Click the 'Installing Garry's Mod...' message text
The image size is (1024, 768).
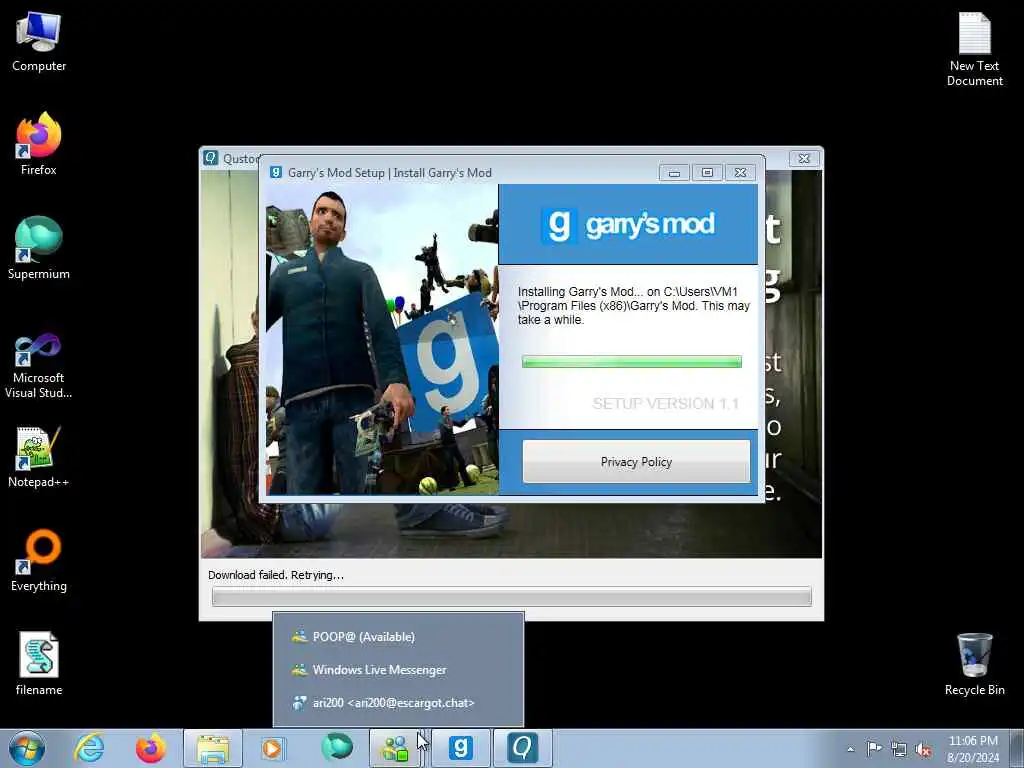[x=633, y=306]
